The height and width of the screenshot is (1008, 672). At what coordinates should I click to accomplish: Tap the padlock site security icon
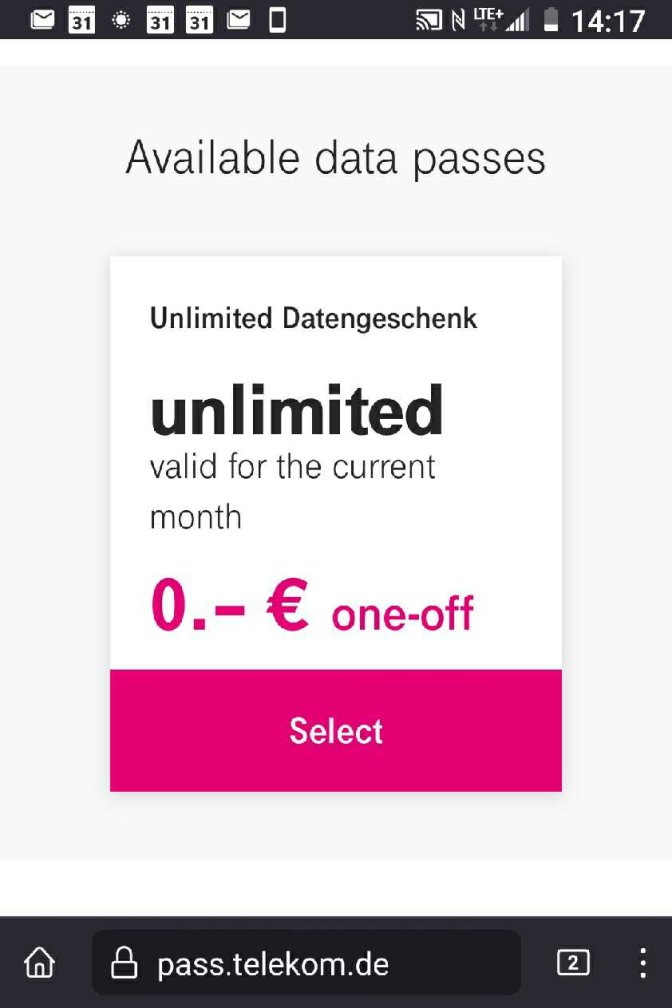click(x=124, y=963)
